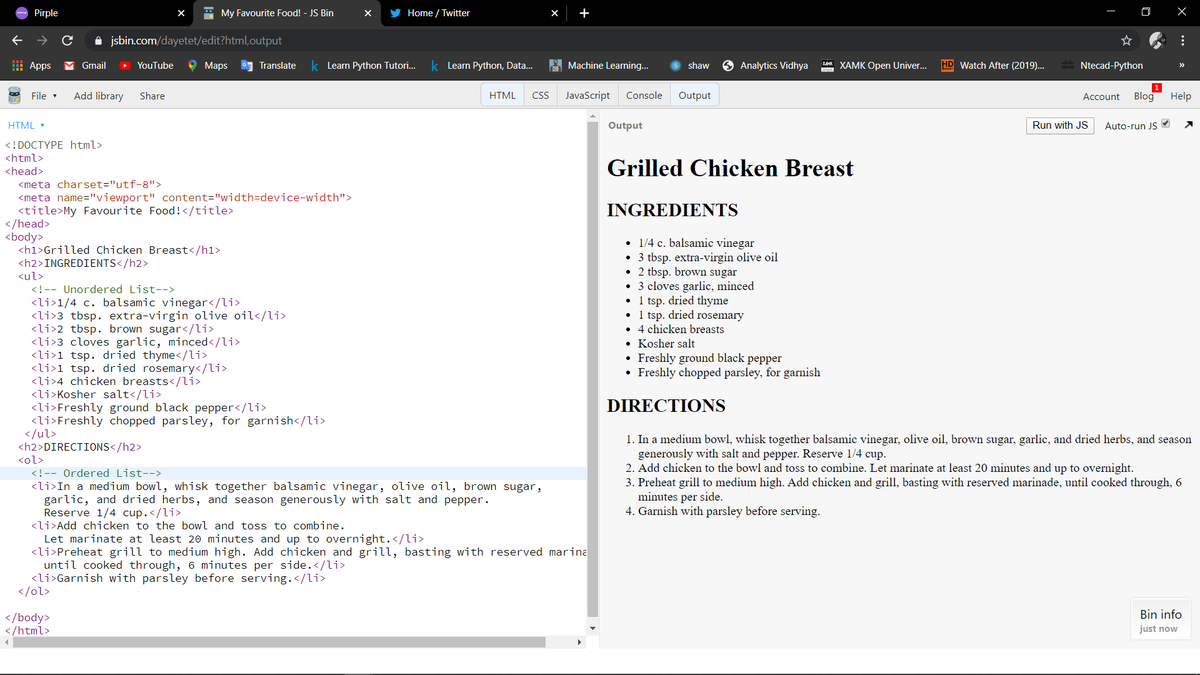This screenshot has width=1200, height=675.
Task: Open a new browser tab
Action: [x=584, y=13]
